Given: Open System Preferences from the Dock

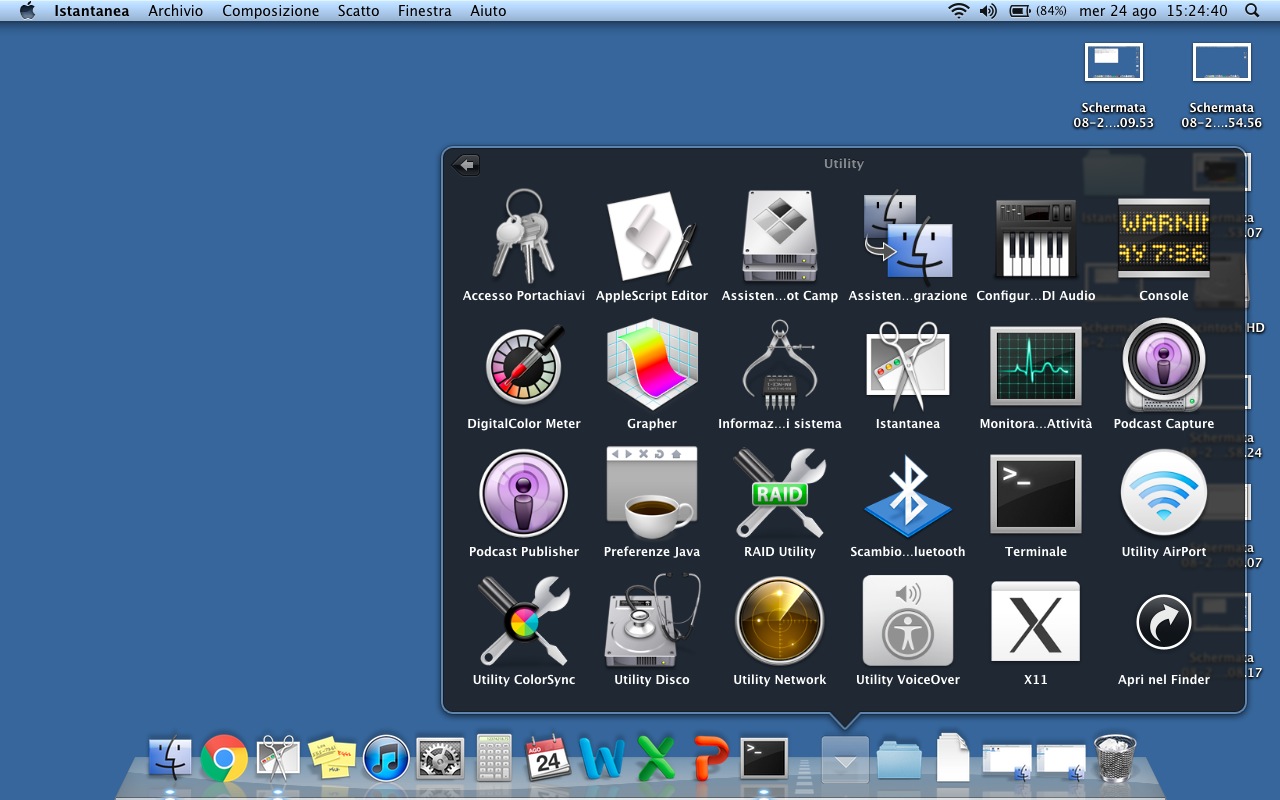Looking at the screenshot, I should (440, 759).
